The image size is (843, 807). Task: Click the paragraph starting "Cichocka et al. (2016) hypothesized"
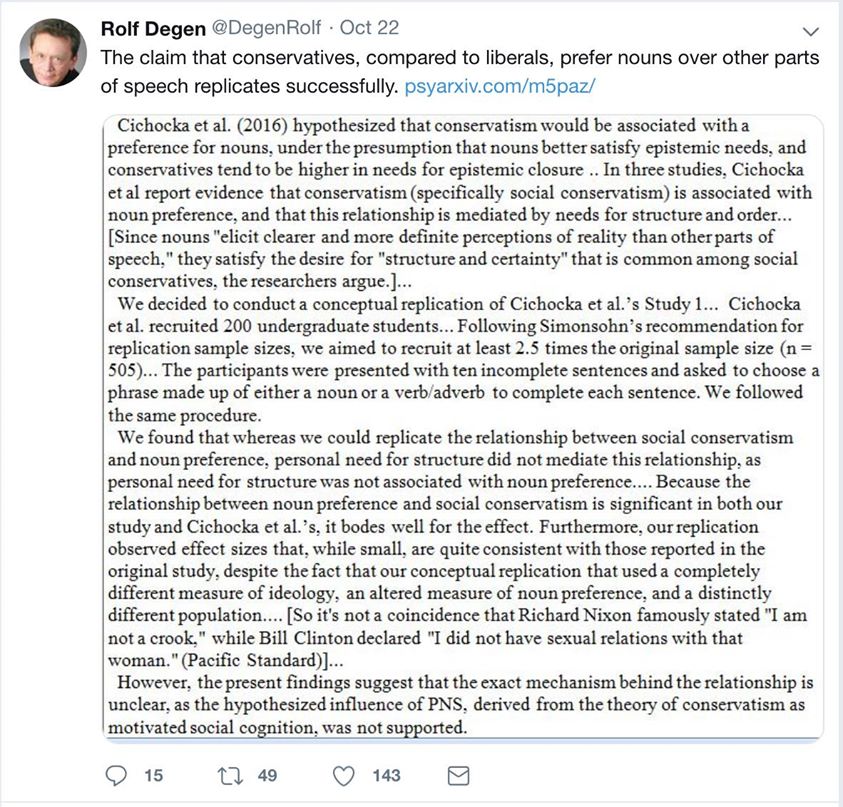click(460, 190)
